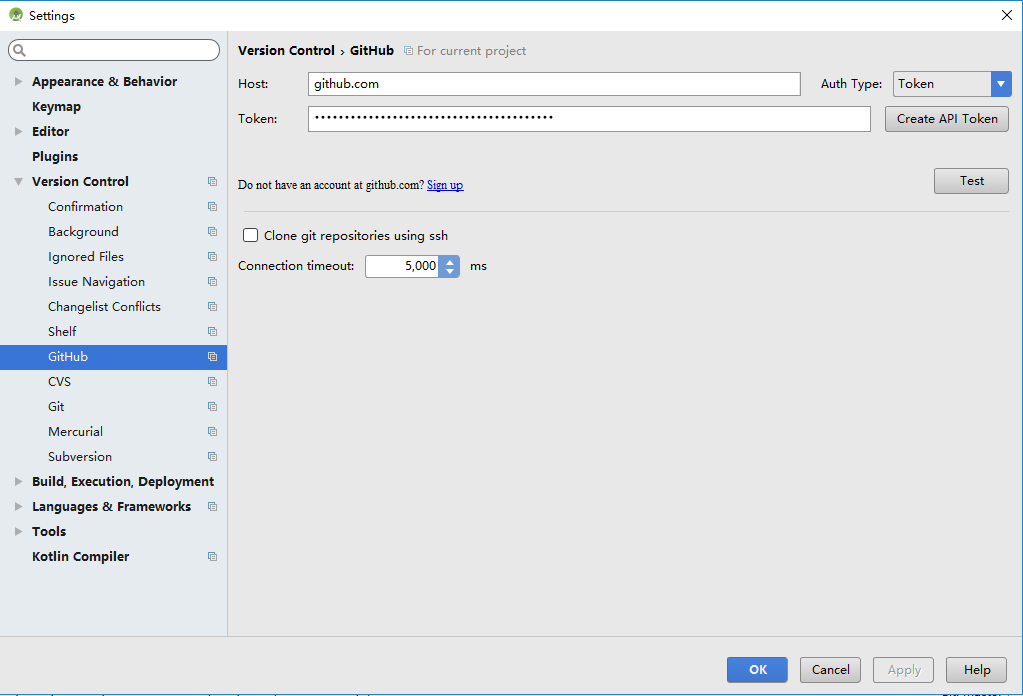Focus the settings search box

click(114, 50)
